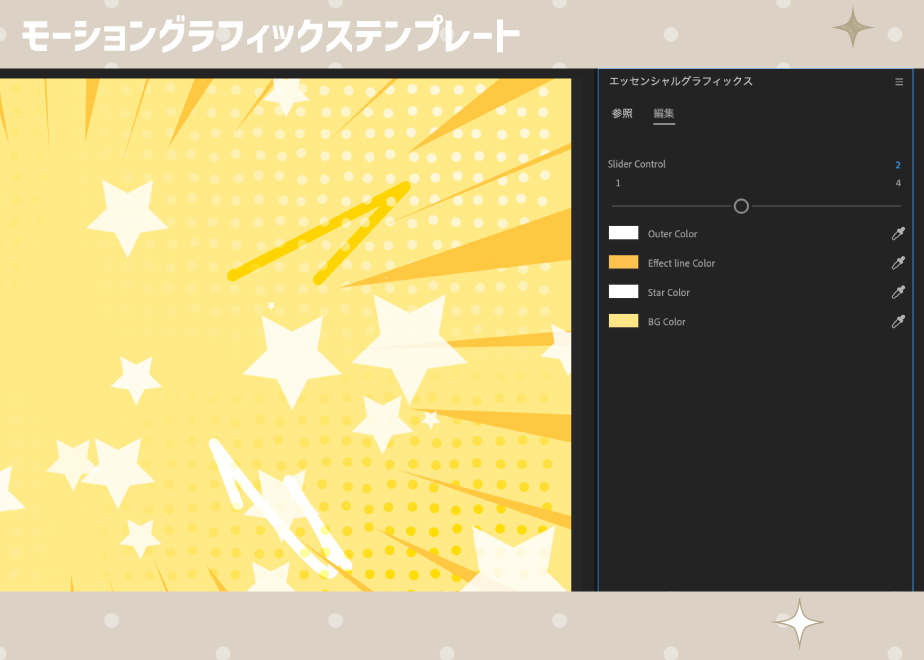
Task: Pick Outer Color with its eyedropper
Action: click(x=898, y=233)
